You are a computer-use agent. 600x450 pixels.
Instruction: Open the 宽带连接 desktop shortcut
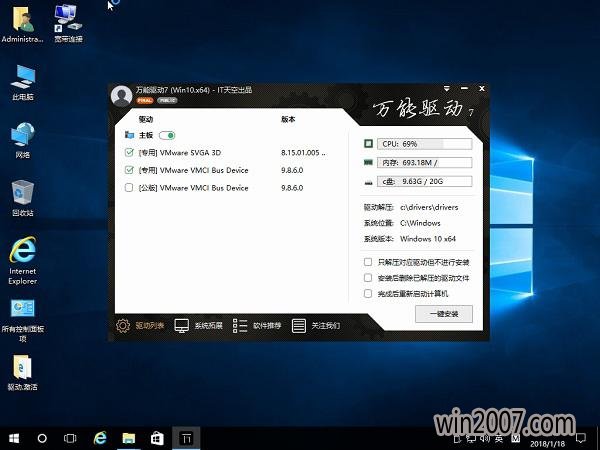(68, 24)
